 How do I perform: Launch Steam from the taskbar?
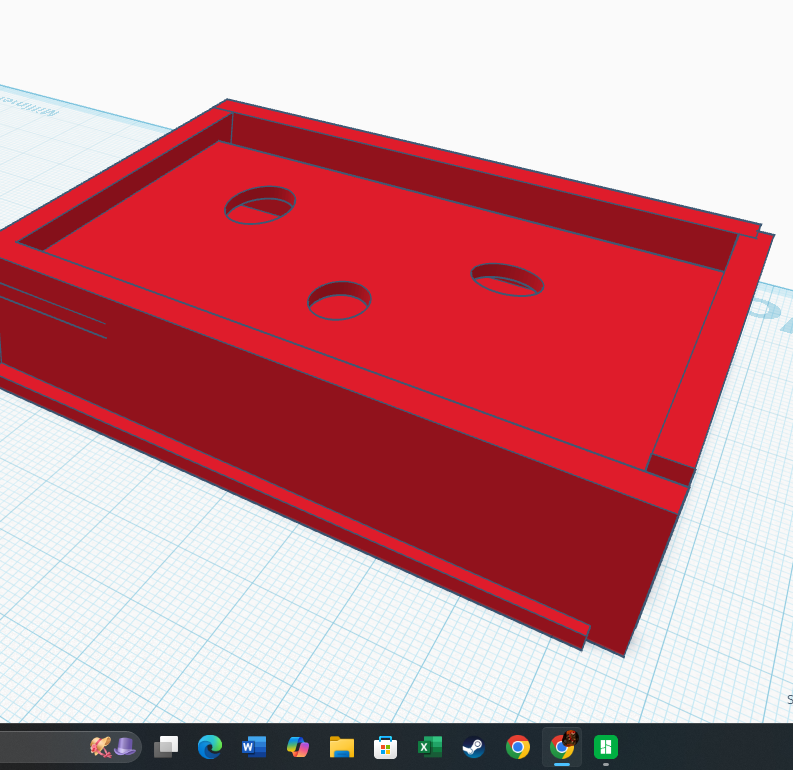pyautogui.click(x=473, y=747)
